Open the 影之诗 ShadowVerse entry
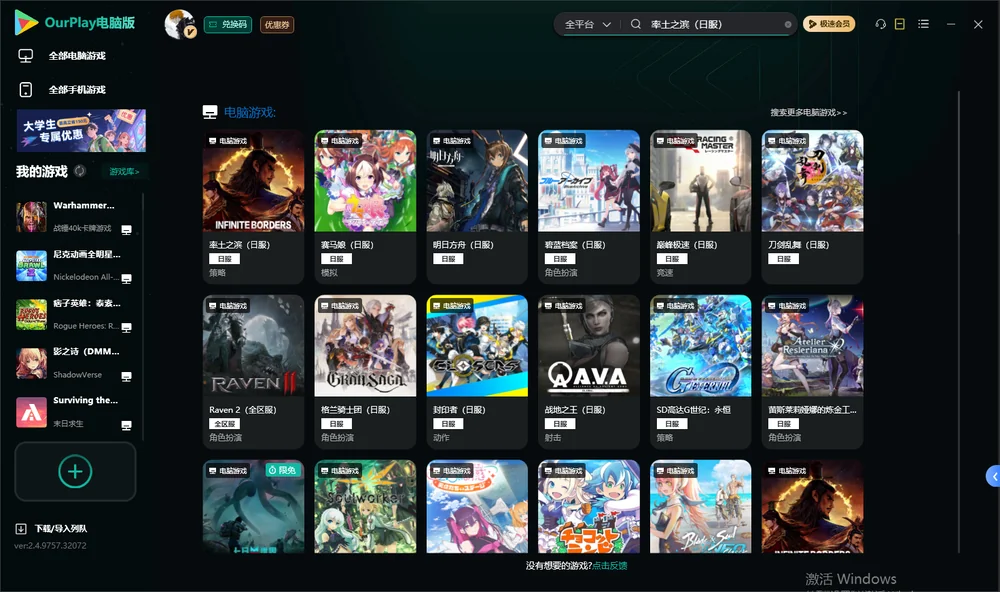Screen dimensions: 1000x592 point(75,363)
